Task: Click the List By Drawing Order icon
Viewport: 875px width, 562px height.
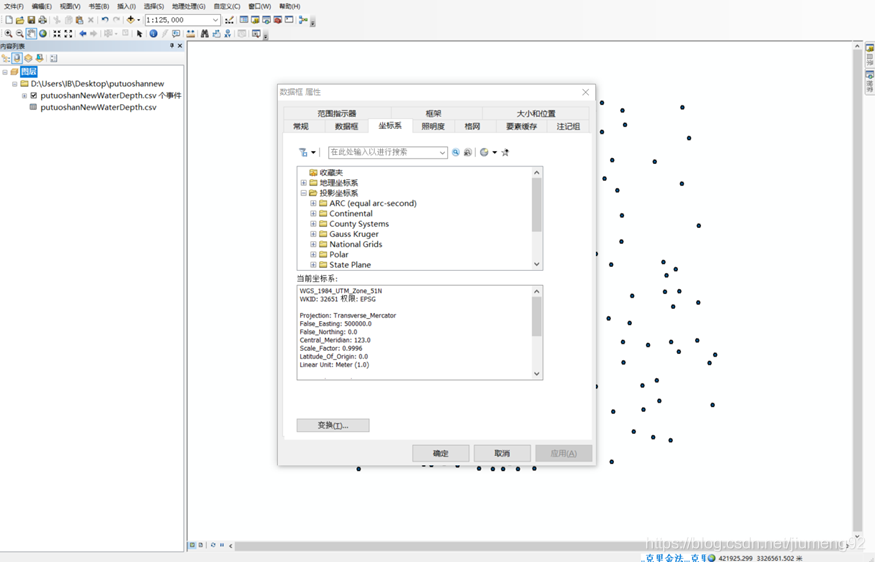Action: [x=6, y=58]
